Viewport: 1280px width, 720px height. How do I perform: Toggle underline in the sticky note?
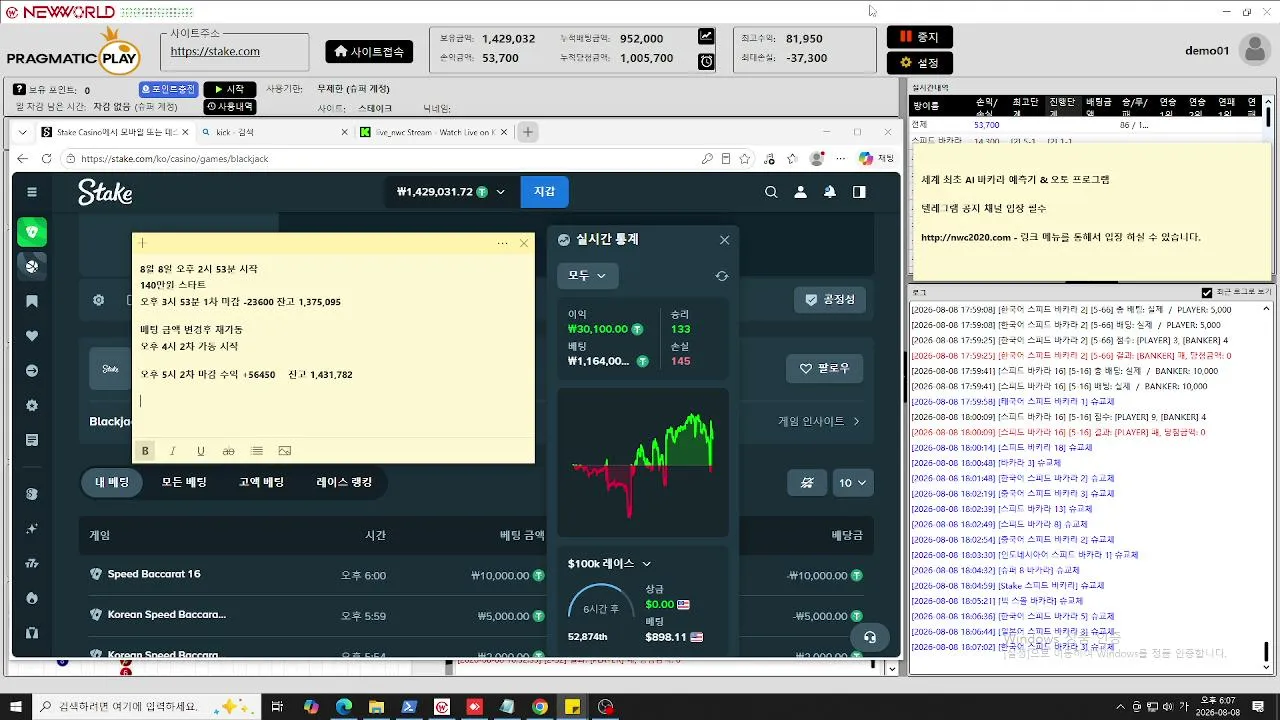point(201,451)
